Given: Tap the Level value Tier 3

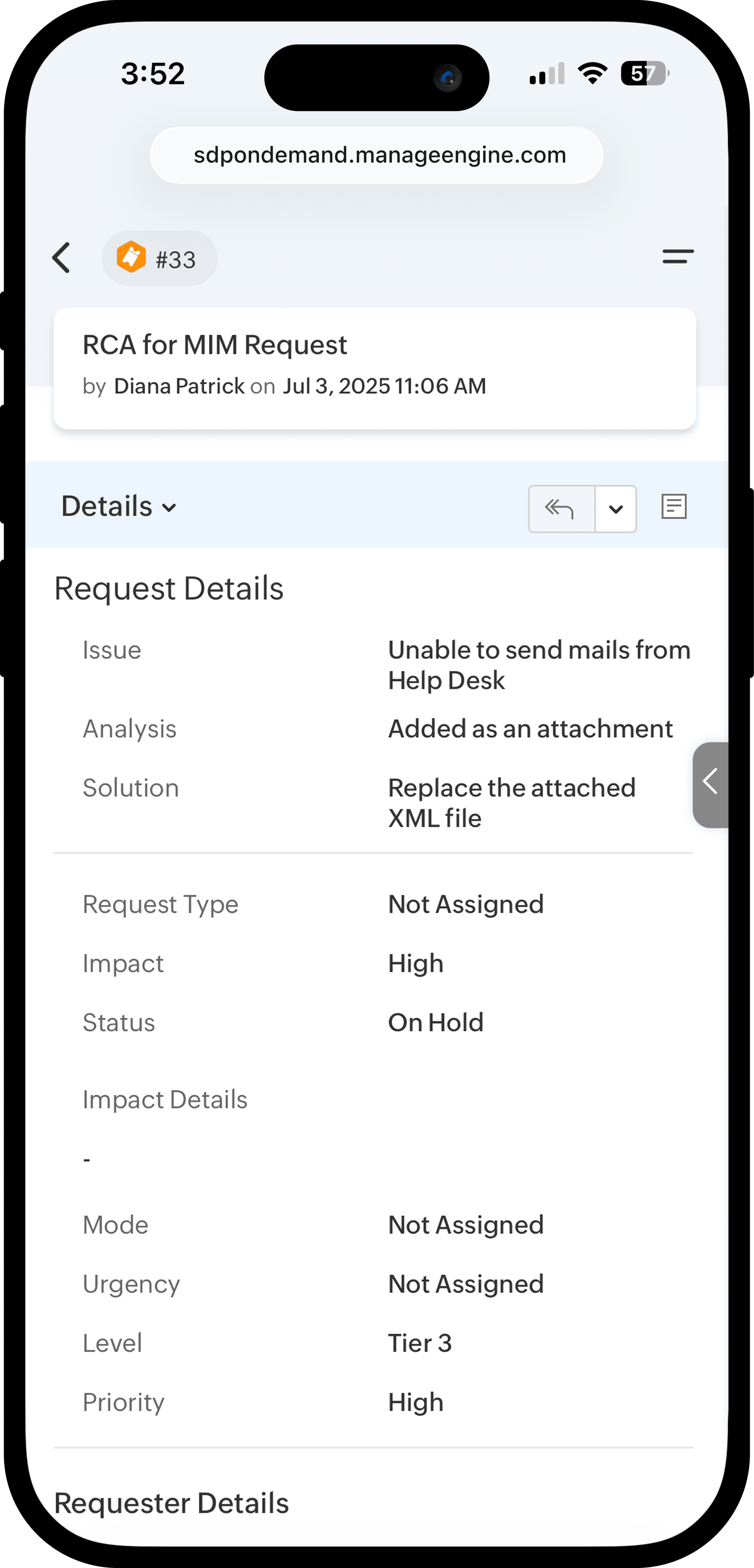Looking at the screenshot, I should [420, 1343].
